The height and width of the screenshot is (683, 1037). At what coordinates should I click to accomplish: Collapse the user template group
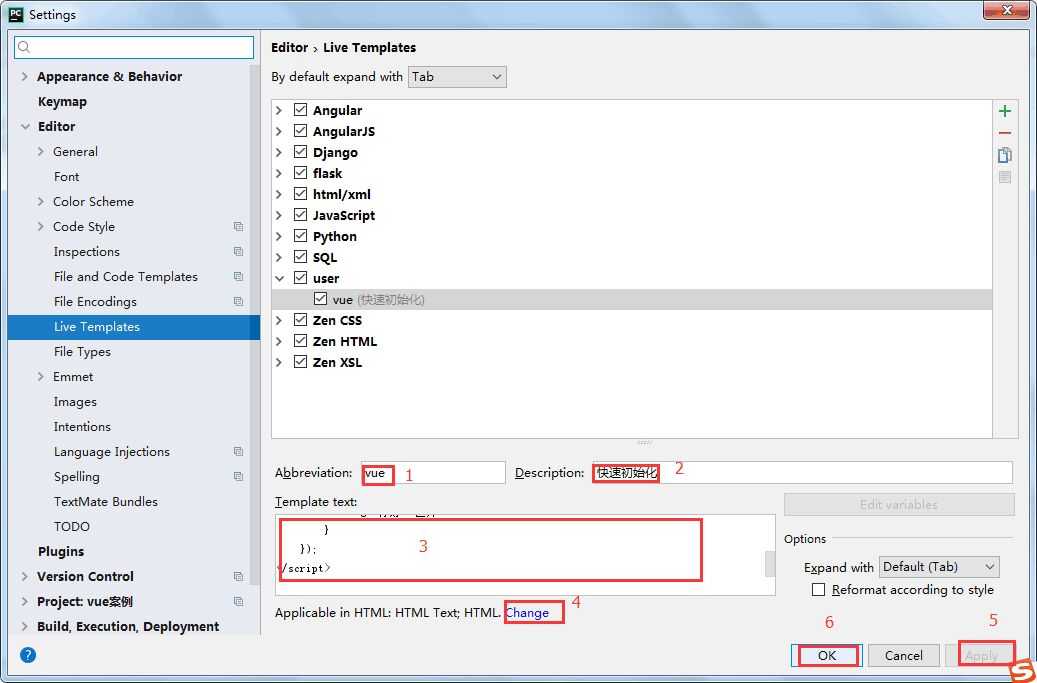[x=279, y=278]
